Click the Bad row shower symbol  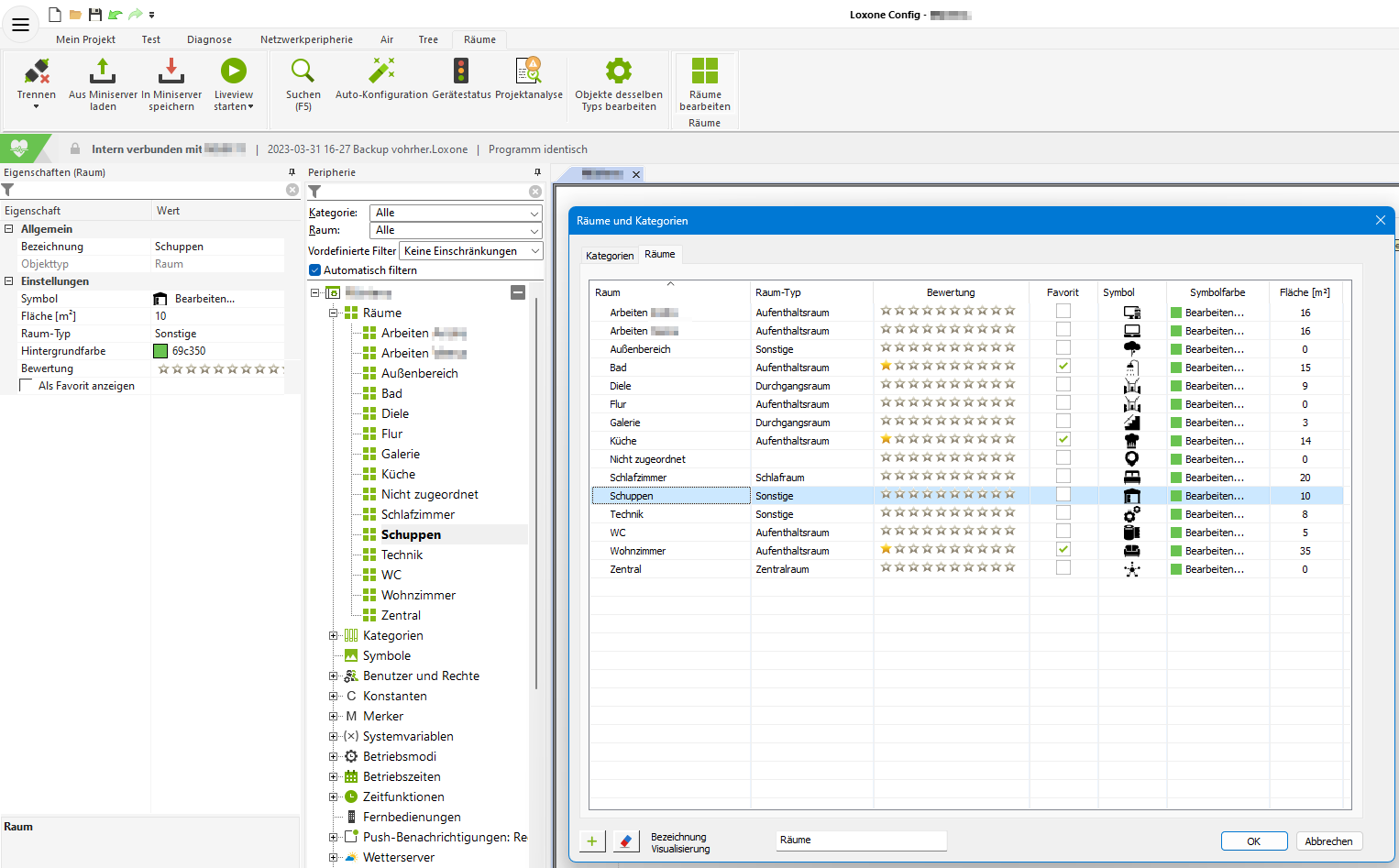(x=1132, y=368)
